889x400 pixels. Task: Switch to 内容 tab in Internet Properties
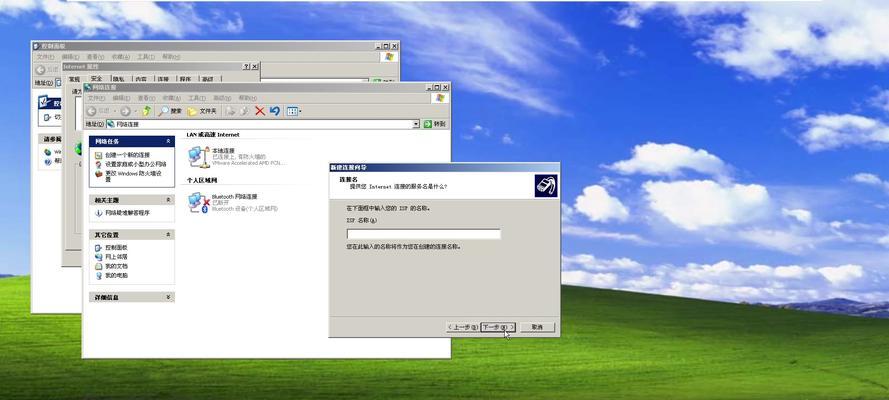pyautogui.click(x=141, y=79)
